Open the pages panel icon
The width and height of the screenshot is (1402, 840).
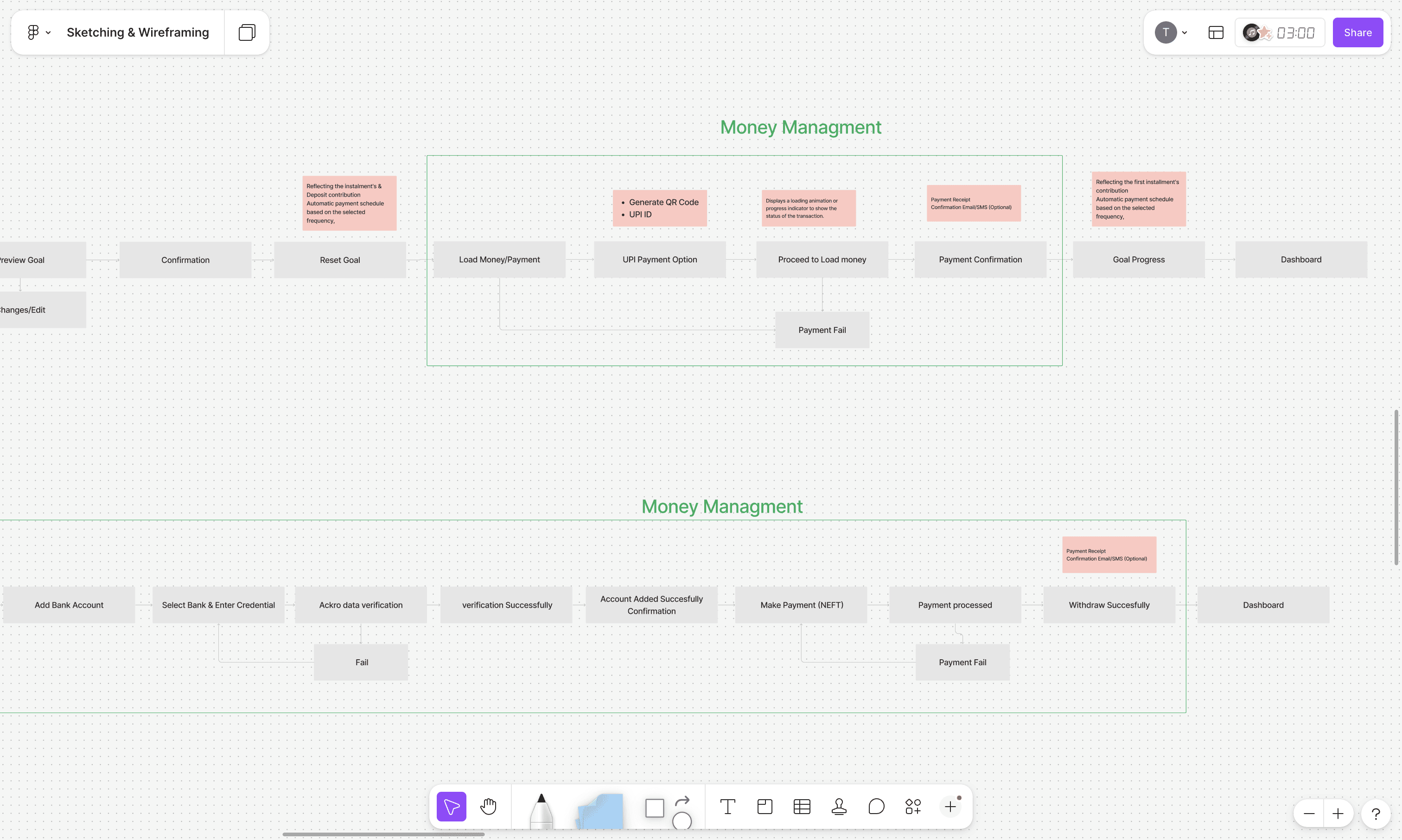coord(247,32)
